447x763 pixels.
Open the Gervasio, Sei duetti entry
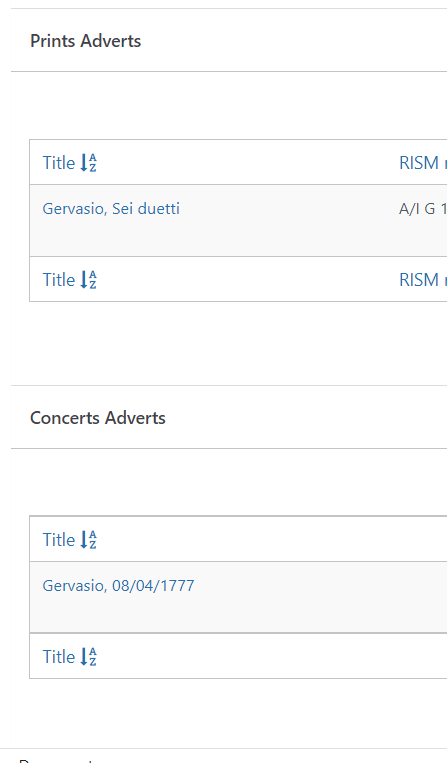111,208
